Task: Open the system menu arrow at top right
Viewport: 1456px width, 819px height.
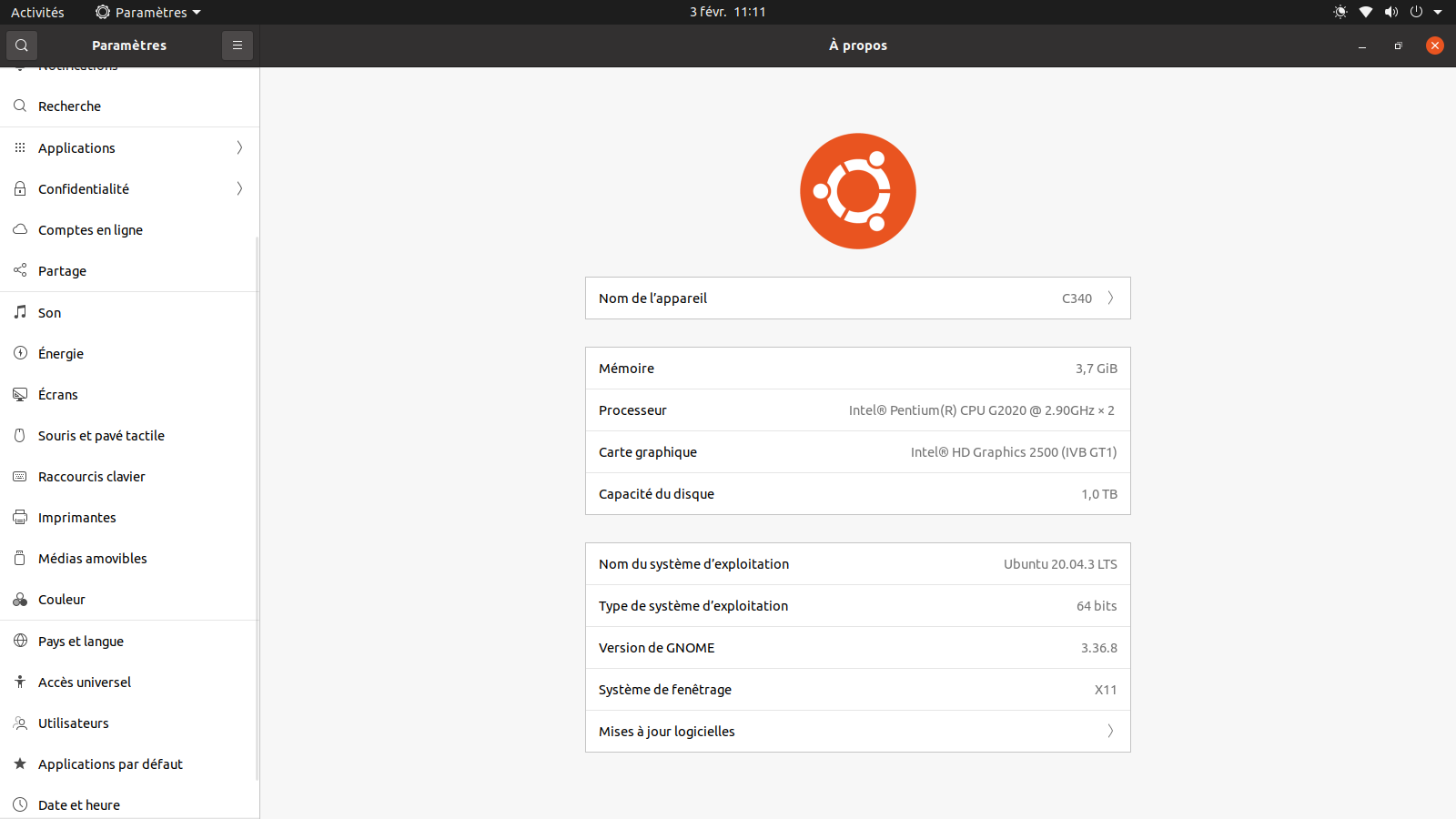Action: point(1438,12)
